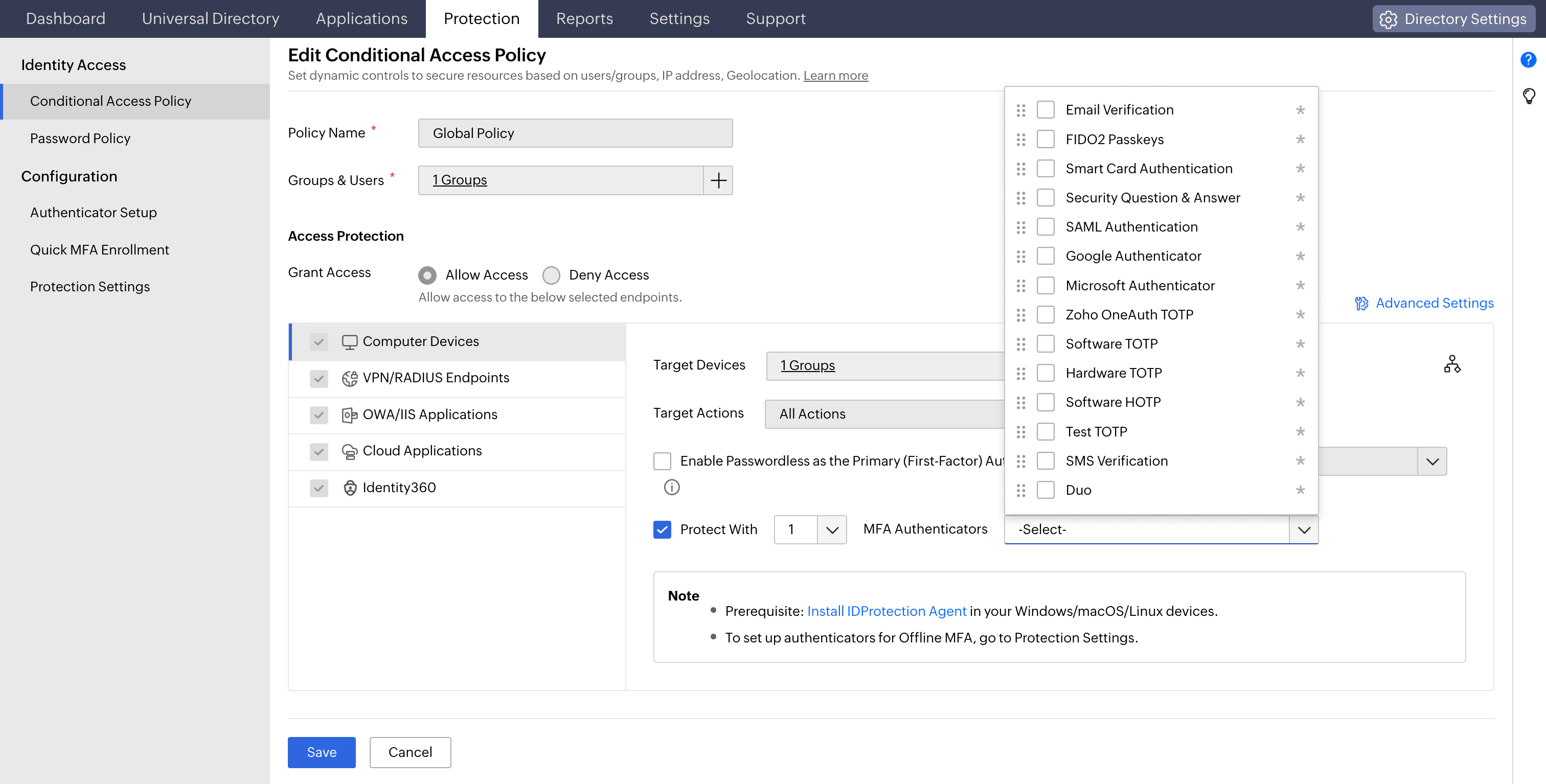
Task: Enable Passwordless as Primary authentication checkbox
Action: pyautogui.click(x=662, y=462)
